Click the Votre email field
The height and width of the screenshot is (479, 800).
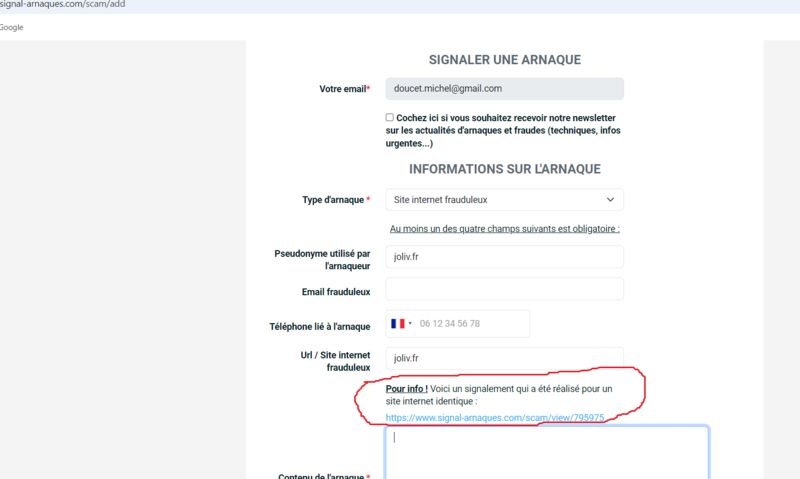[504, 89]
